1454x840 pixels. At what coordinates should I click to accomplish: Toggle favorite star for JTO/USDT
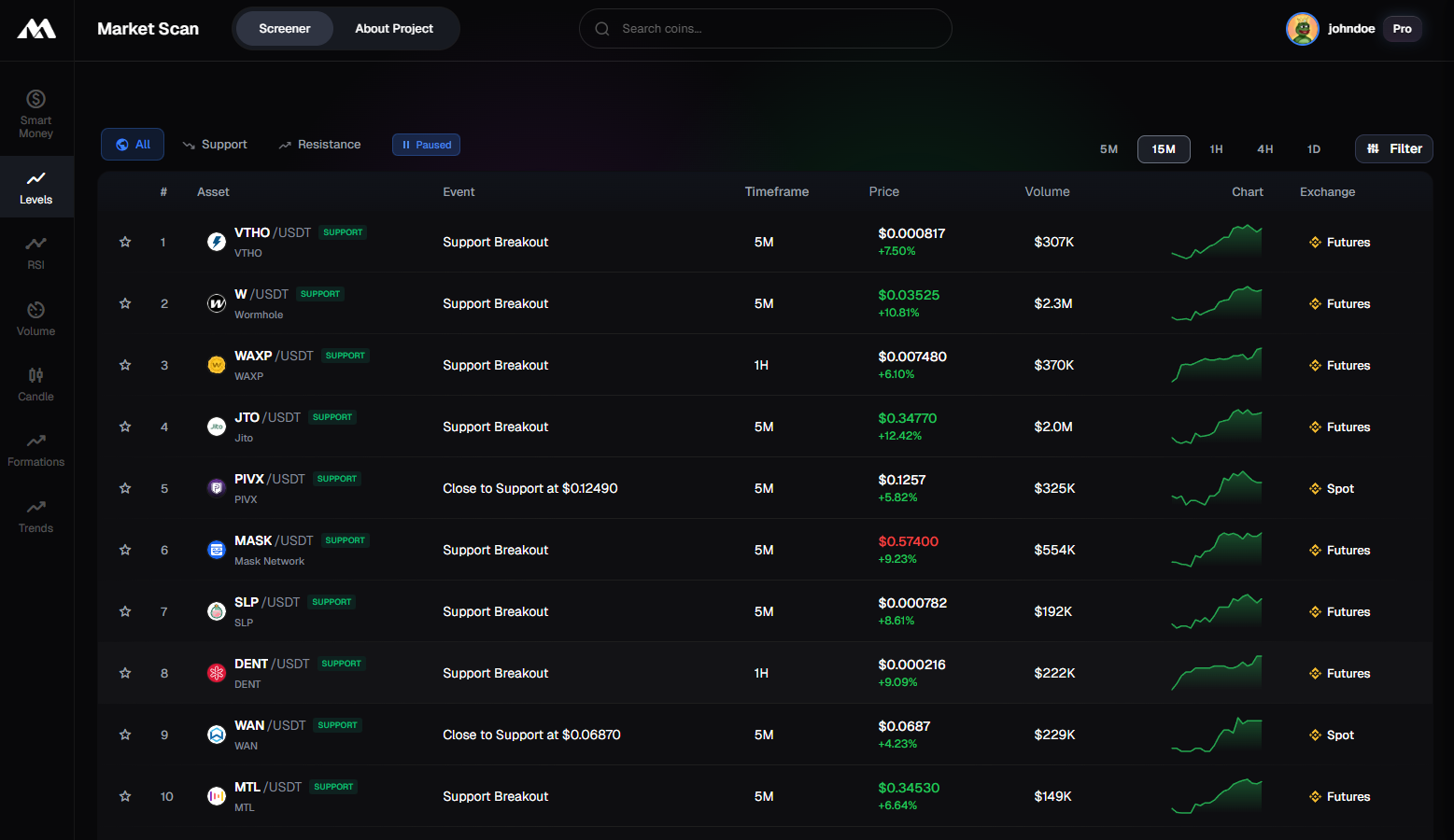click(125, 427)
